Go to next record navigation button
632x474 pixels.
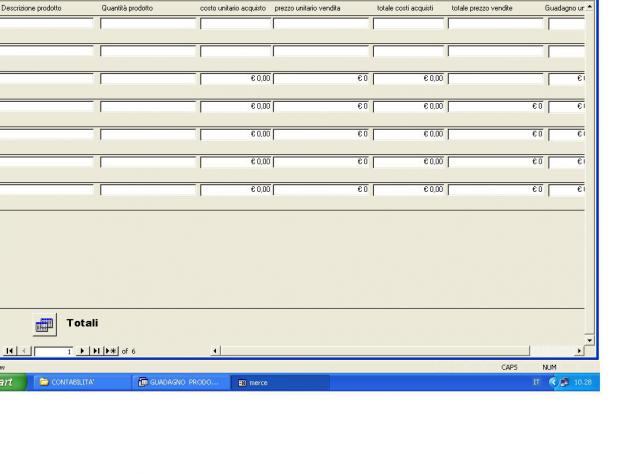[x=82, y=351]
